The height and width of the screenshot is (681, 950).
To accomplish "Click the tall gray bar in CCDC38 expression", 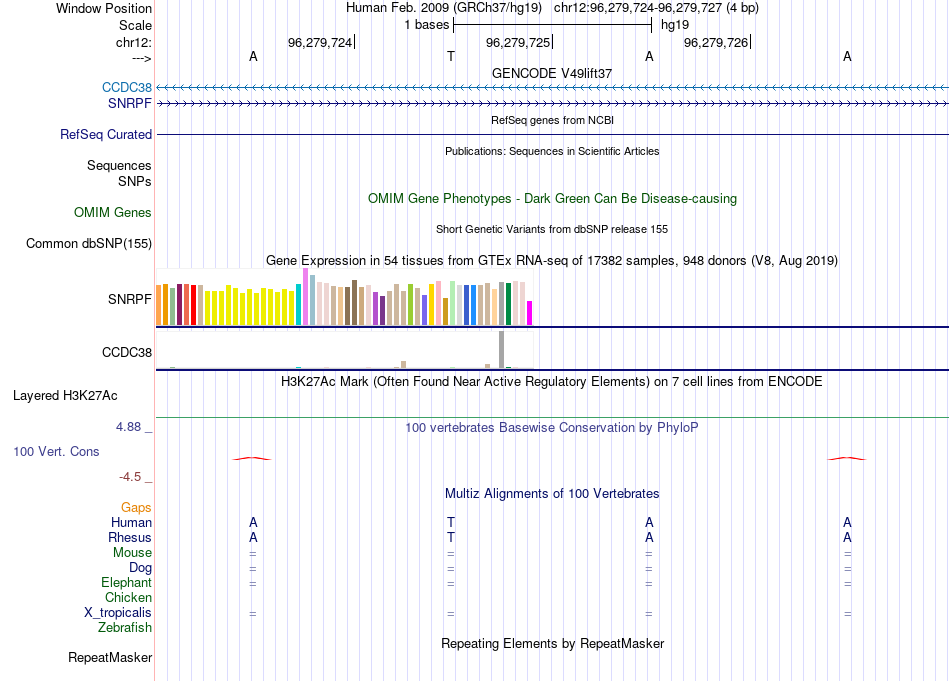I will point(502,350).
